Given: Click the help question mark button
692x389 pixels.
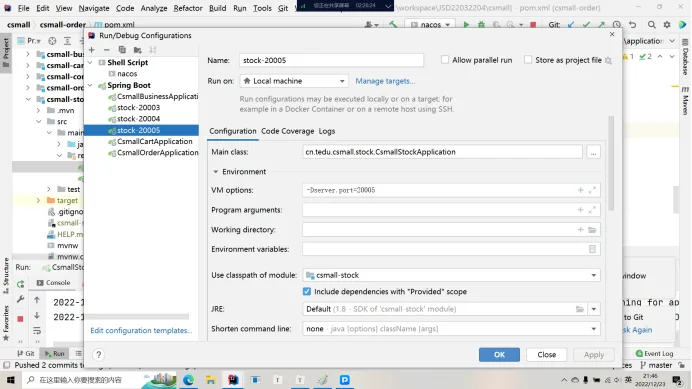Looking at the screenshot, I should (x=99, y=355).
